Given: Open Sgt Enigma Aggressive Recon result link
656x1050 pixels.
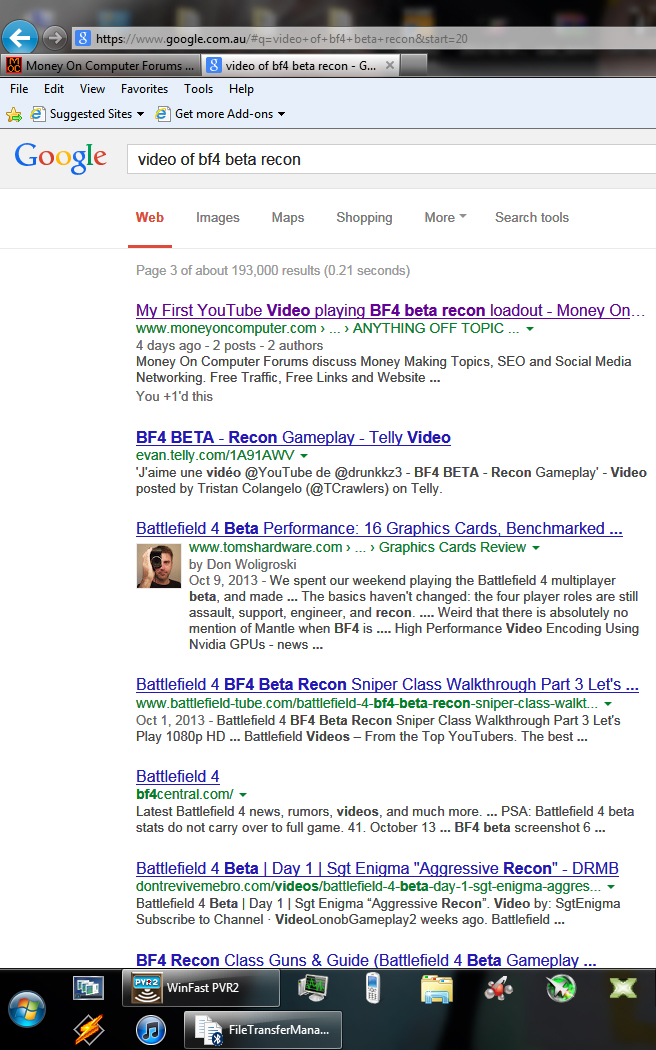Looking at the screenshot, I should coord(377,868).
